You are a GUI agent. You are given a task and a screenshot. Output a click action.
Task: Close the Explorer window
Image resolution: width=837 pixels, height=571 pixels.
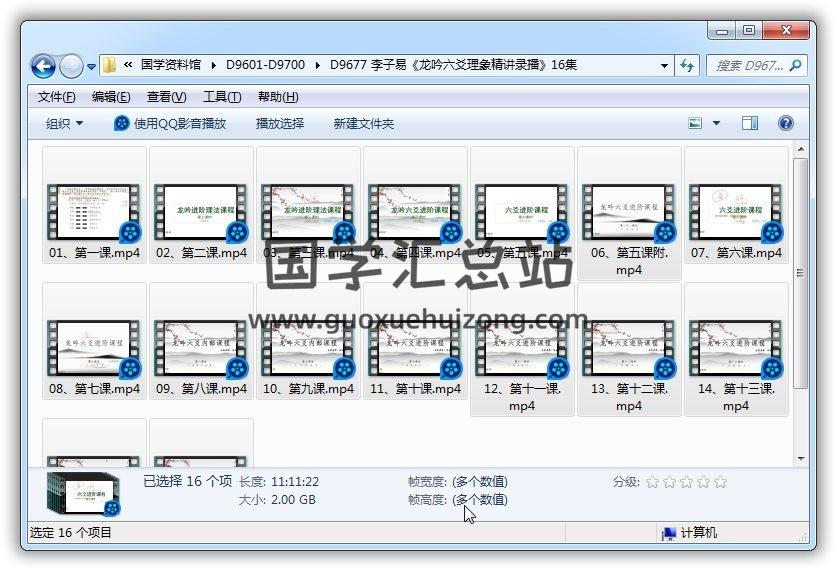pos(785,31)
